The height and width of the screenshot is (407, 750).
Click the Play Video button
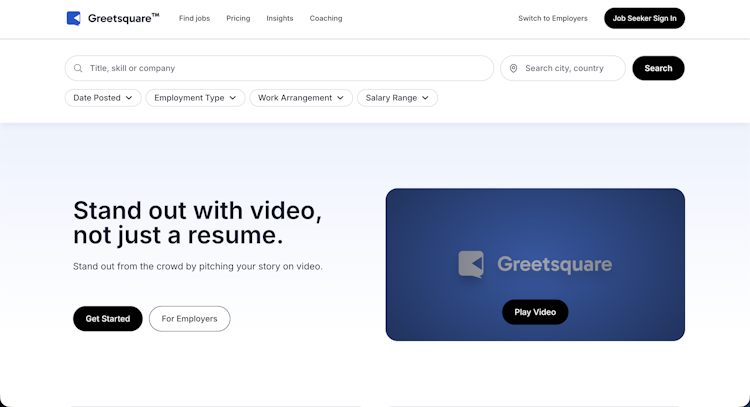click(535, 312)
